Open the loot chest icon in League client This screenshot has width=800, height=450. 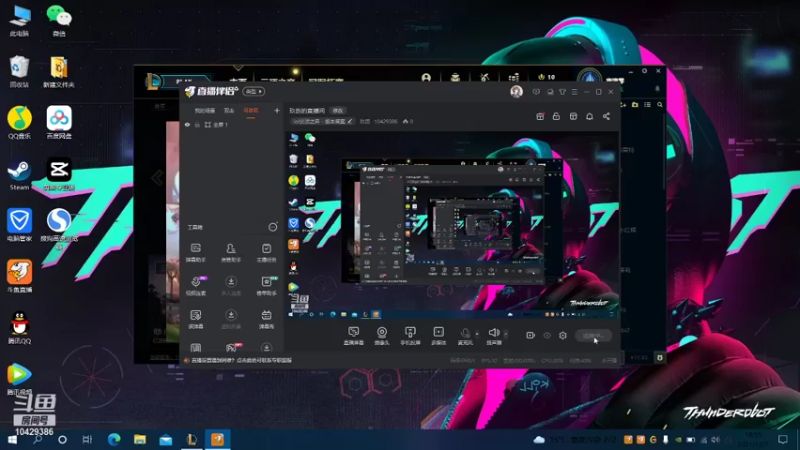point(455,78)
